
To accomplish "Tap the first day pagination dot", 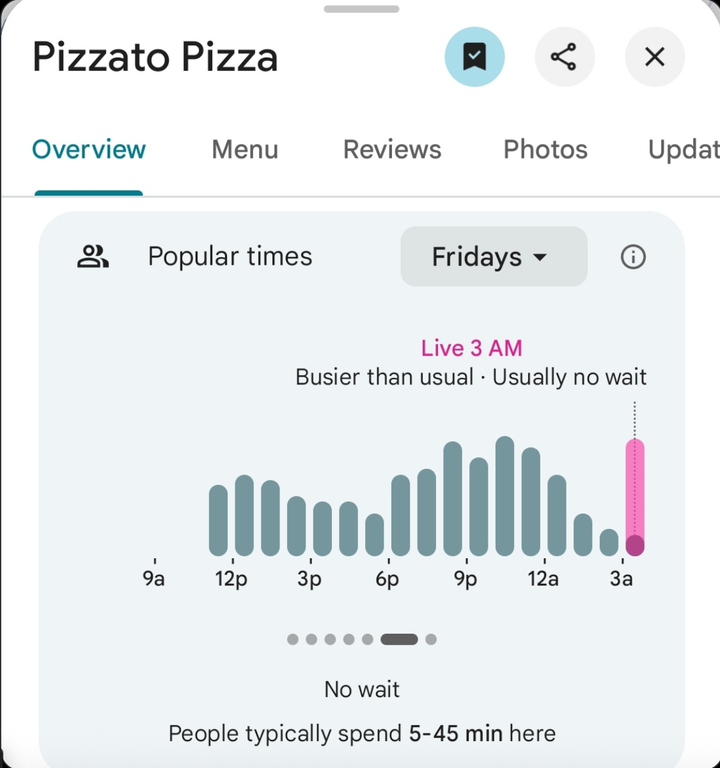I will 292,639.
